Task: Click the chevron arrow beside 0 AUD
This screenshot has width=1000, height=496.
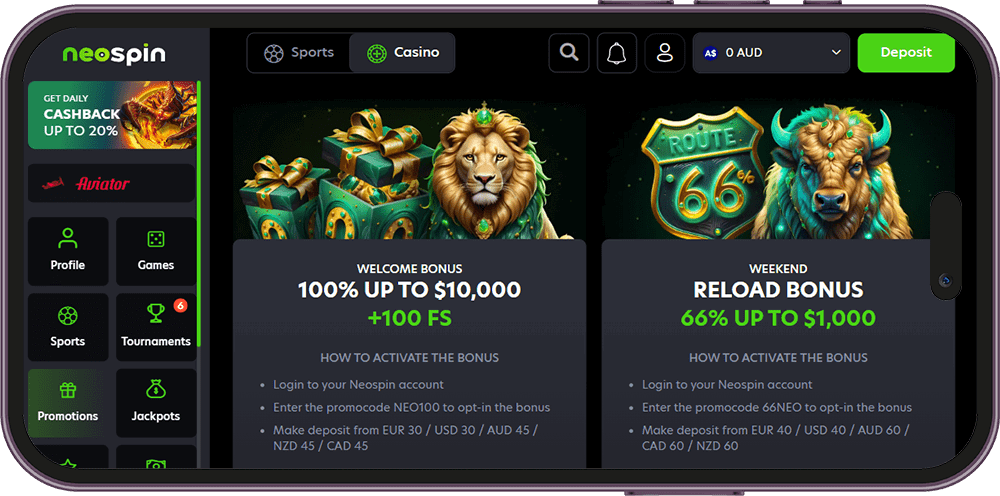Action: 836,53
